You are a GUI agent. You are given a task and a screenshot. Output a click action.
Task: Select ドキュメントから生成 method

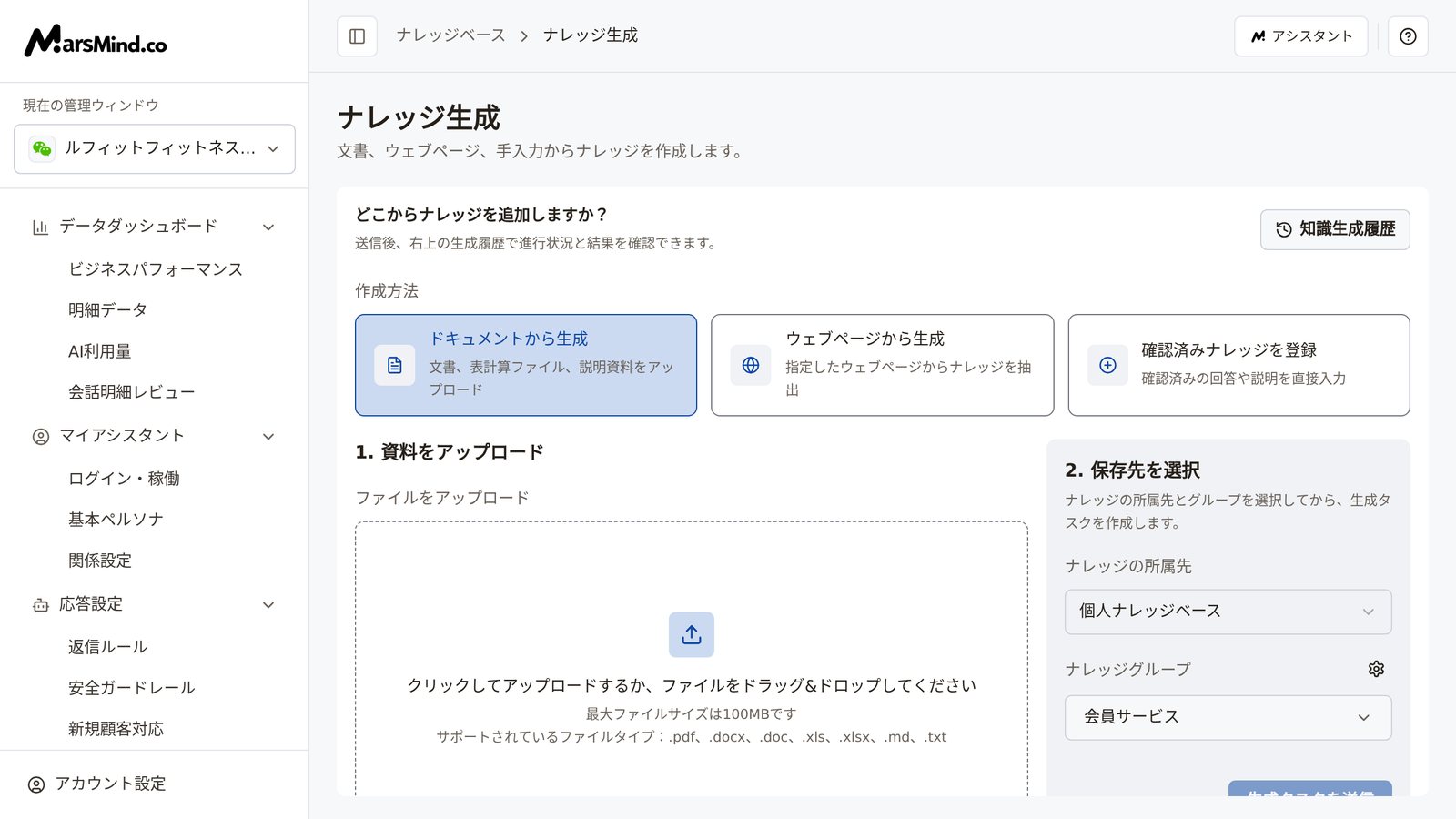click(526, 365)
